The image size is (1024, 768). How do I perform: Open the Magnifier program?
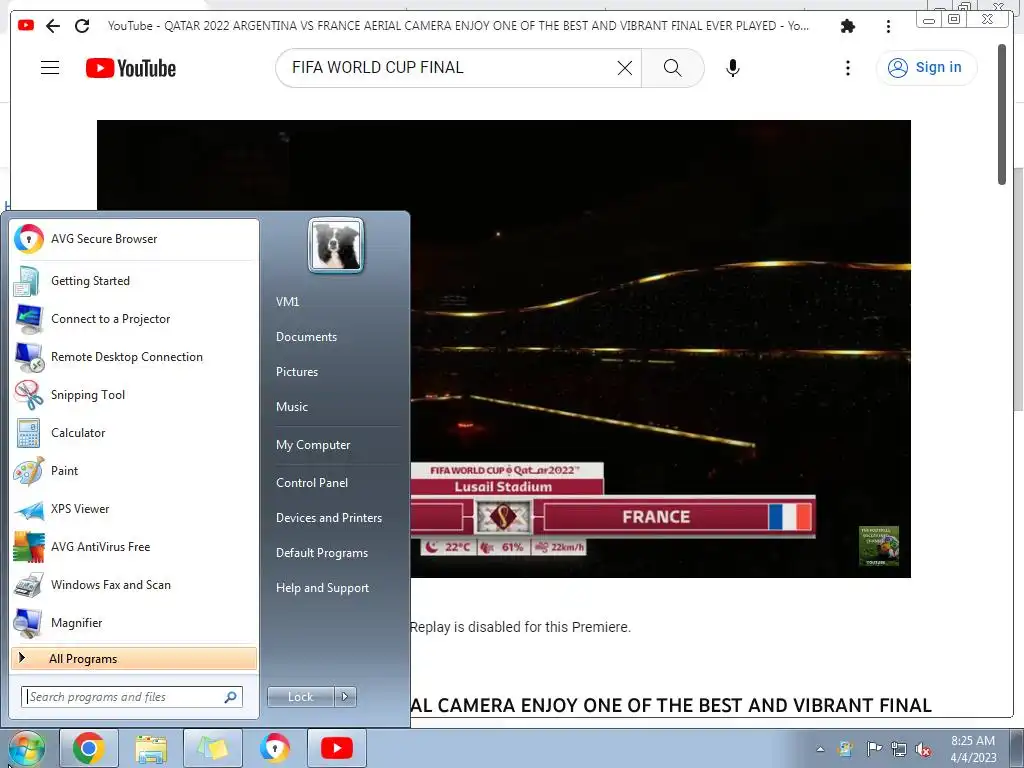[x=134, y=622]
